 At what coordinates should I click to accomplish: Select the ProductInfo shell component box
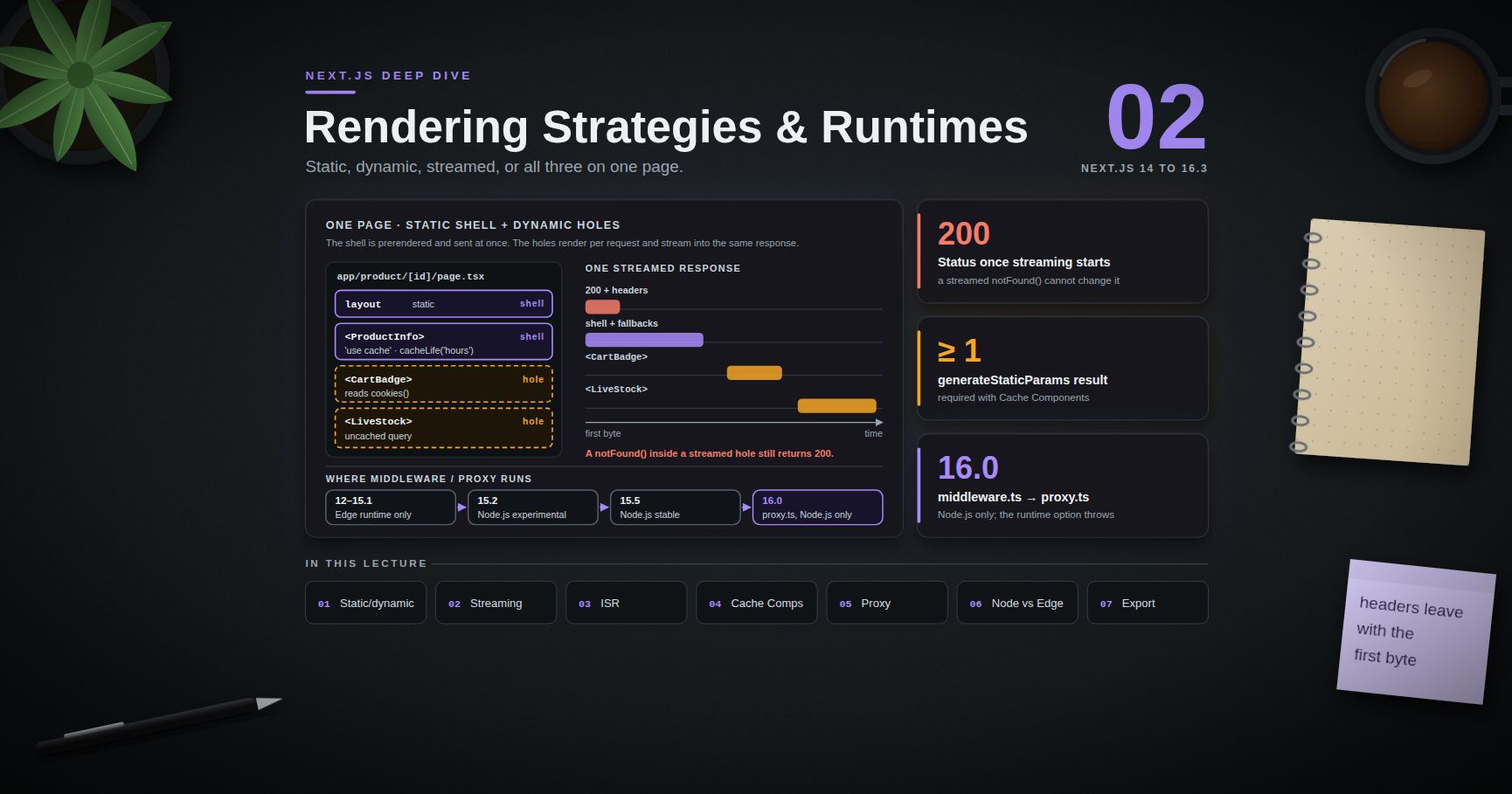[x=444, y=342]
